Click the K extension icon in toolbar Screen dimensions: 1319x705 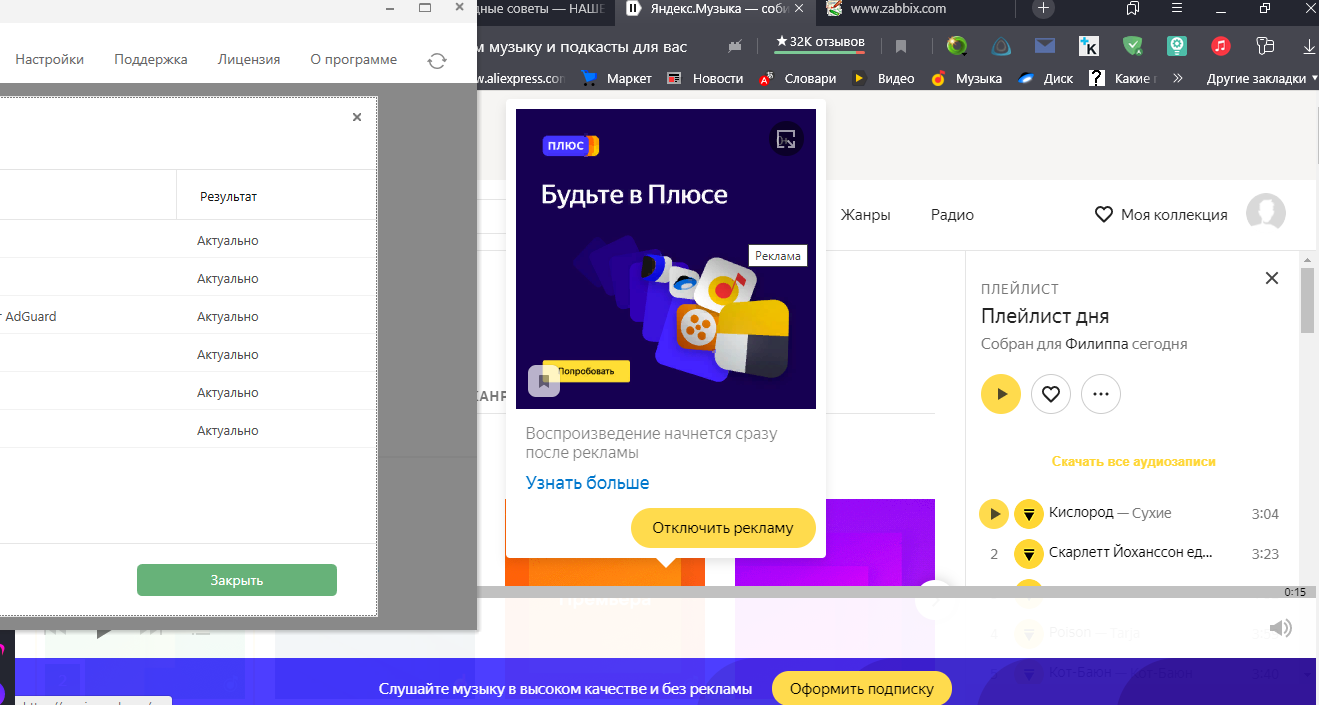[x=1089, y=46]
